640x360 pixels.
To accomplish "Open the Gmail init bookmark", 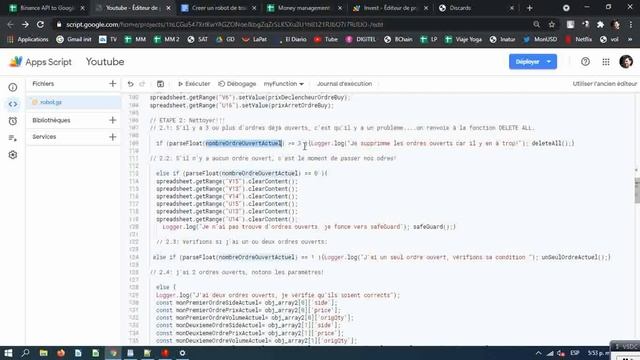I will (x=74, y=39).
